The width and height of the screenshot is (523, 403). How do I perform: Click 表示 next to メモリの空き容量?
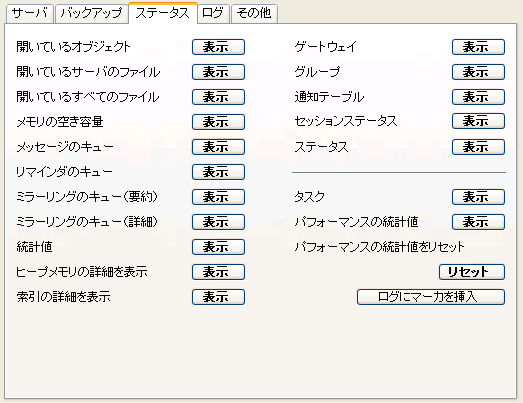218,122
